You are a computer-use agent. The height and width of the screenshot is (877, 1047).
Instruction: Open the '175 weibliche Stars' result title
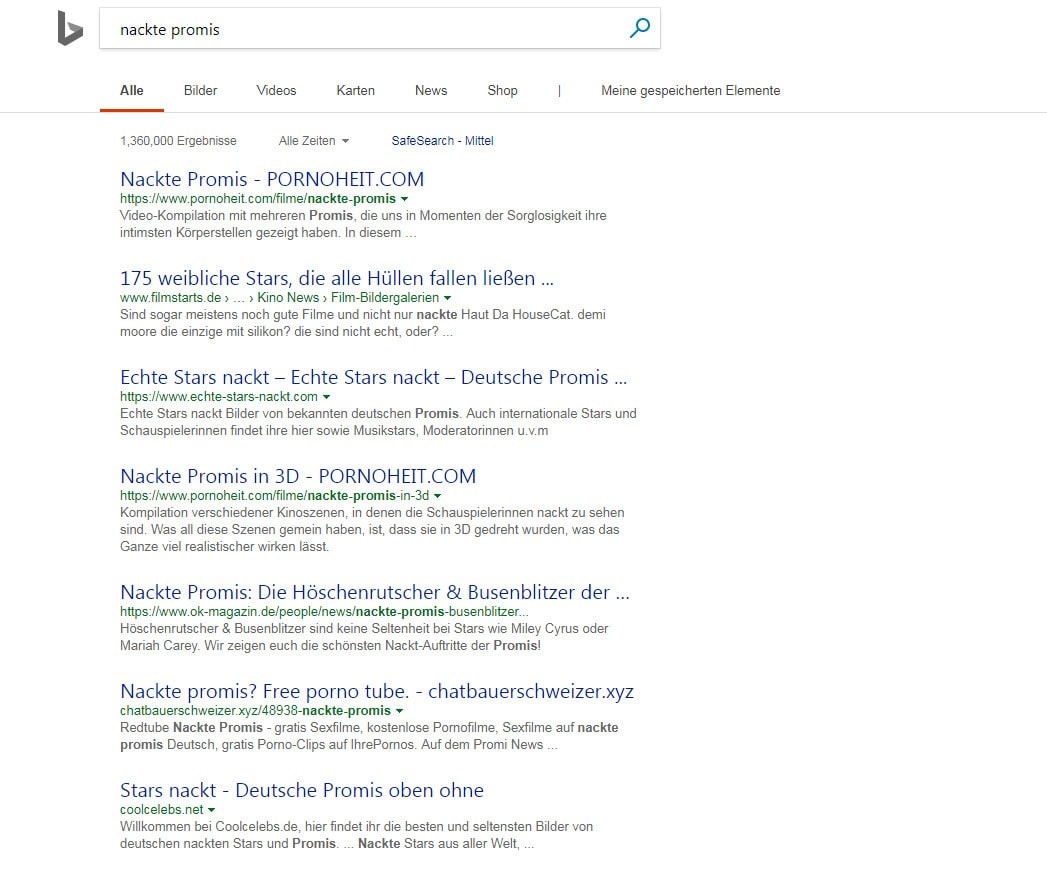(x=337, y=278)
